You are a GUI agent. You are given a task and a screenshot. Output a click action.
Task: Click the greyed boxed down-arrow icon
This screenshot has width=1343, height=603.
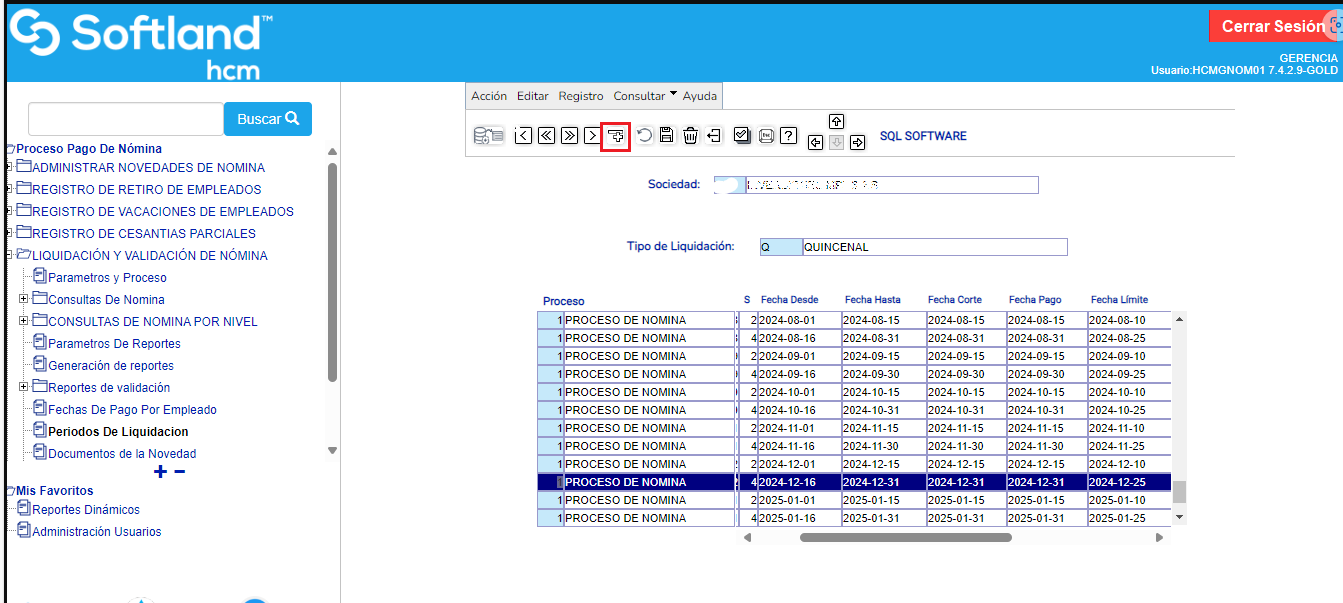point(837,143)
